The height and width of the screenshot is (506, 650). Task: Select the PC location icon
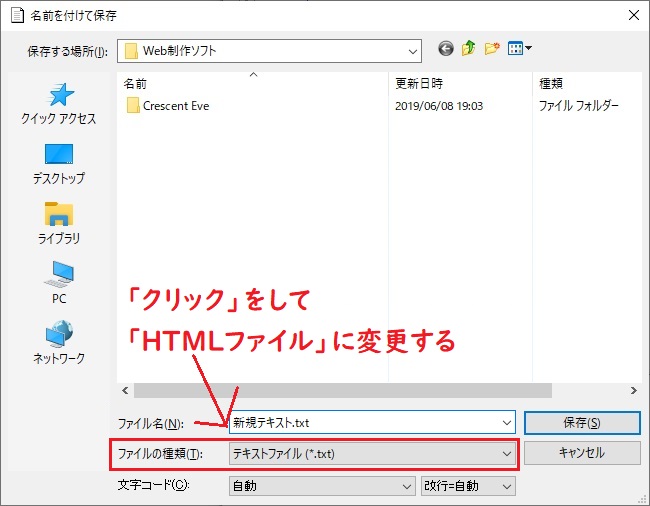59,284
